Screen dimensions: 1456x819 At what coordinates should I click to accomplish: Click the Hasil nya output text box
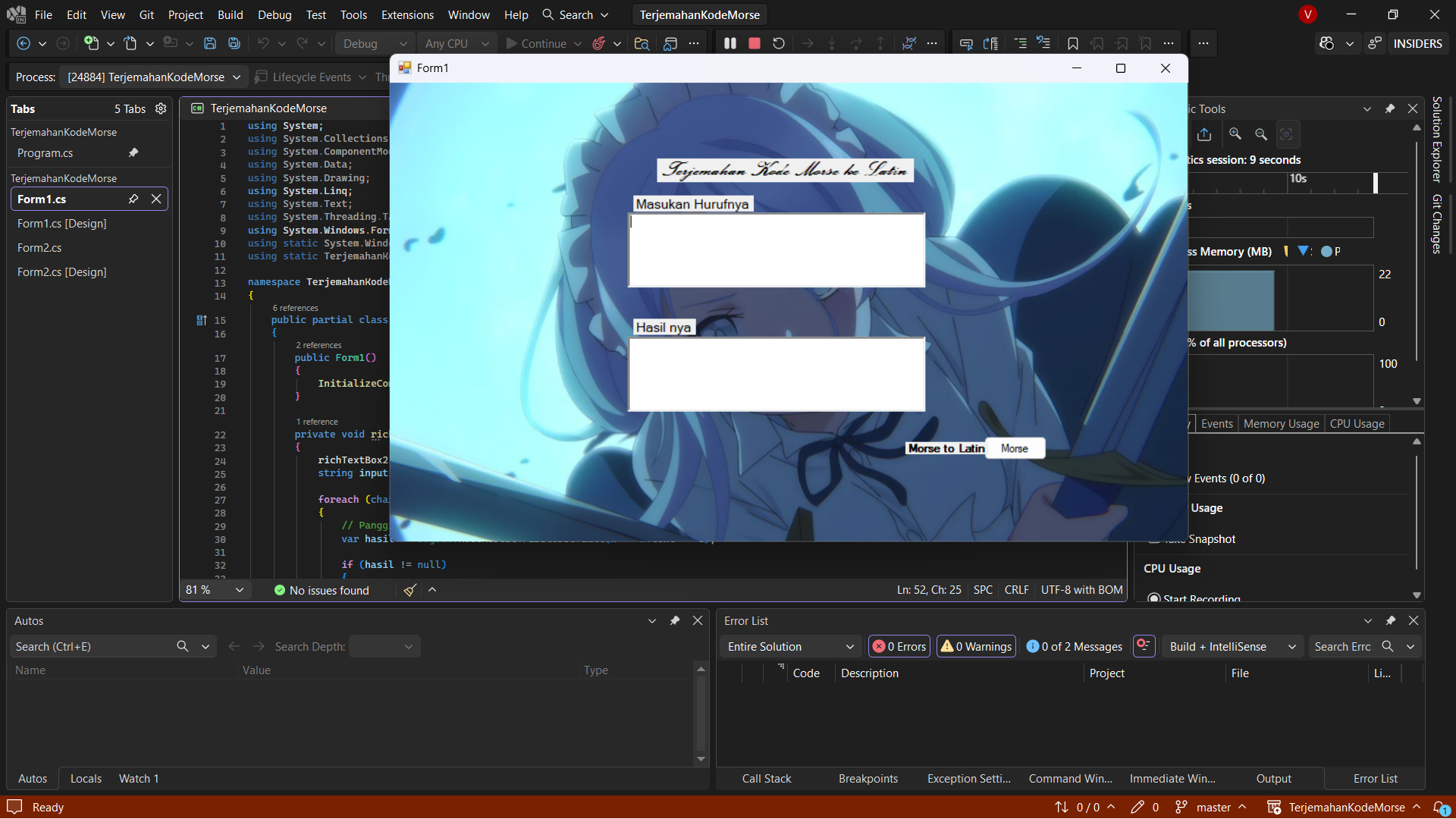pos(777,375)
